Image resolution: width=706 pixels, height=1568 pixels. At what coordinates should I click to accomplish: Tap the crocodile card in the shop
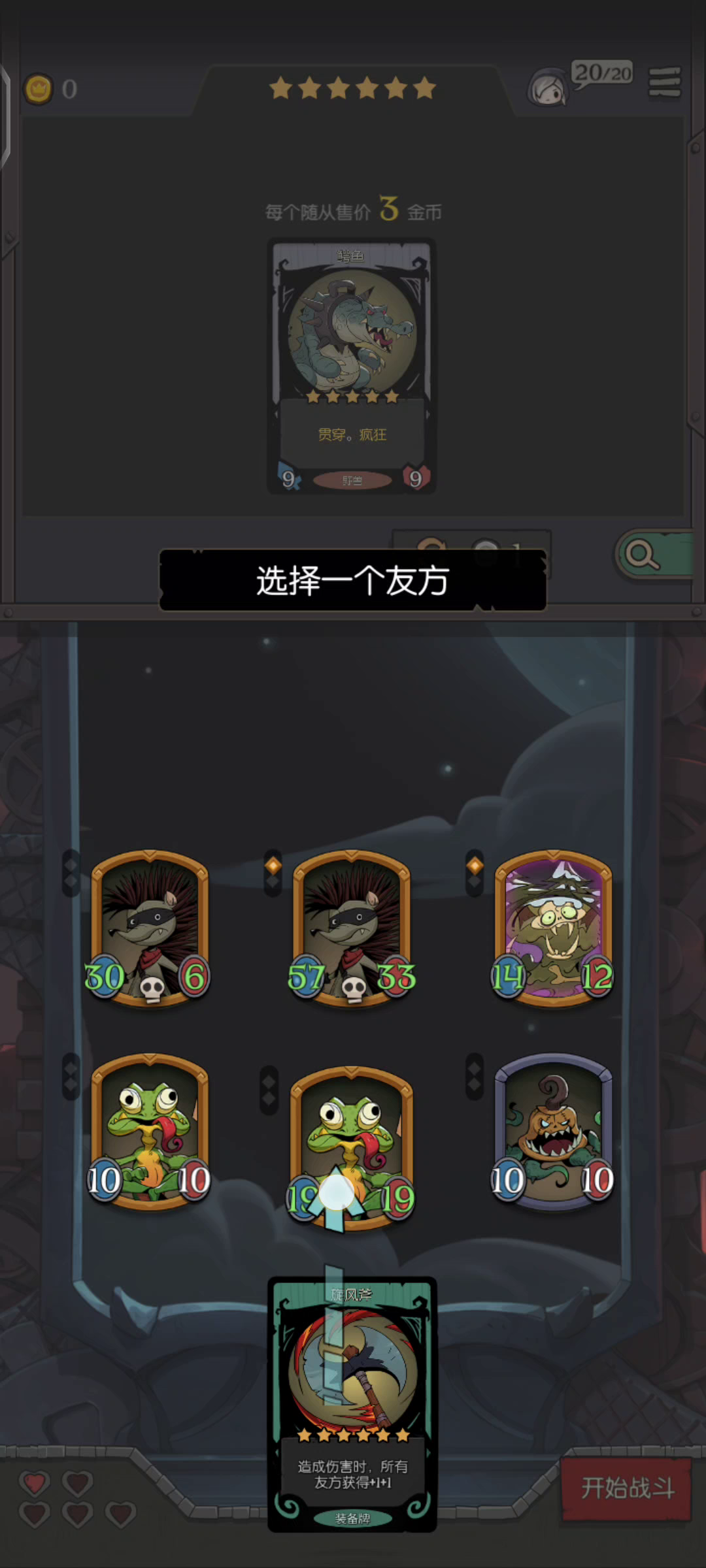[352, 366]
